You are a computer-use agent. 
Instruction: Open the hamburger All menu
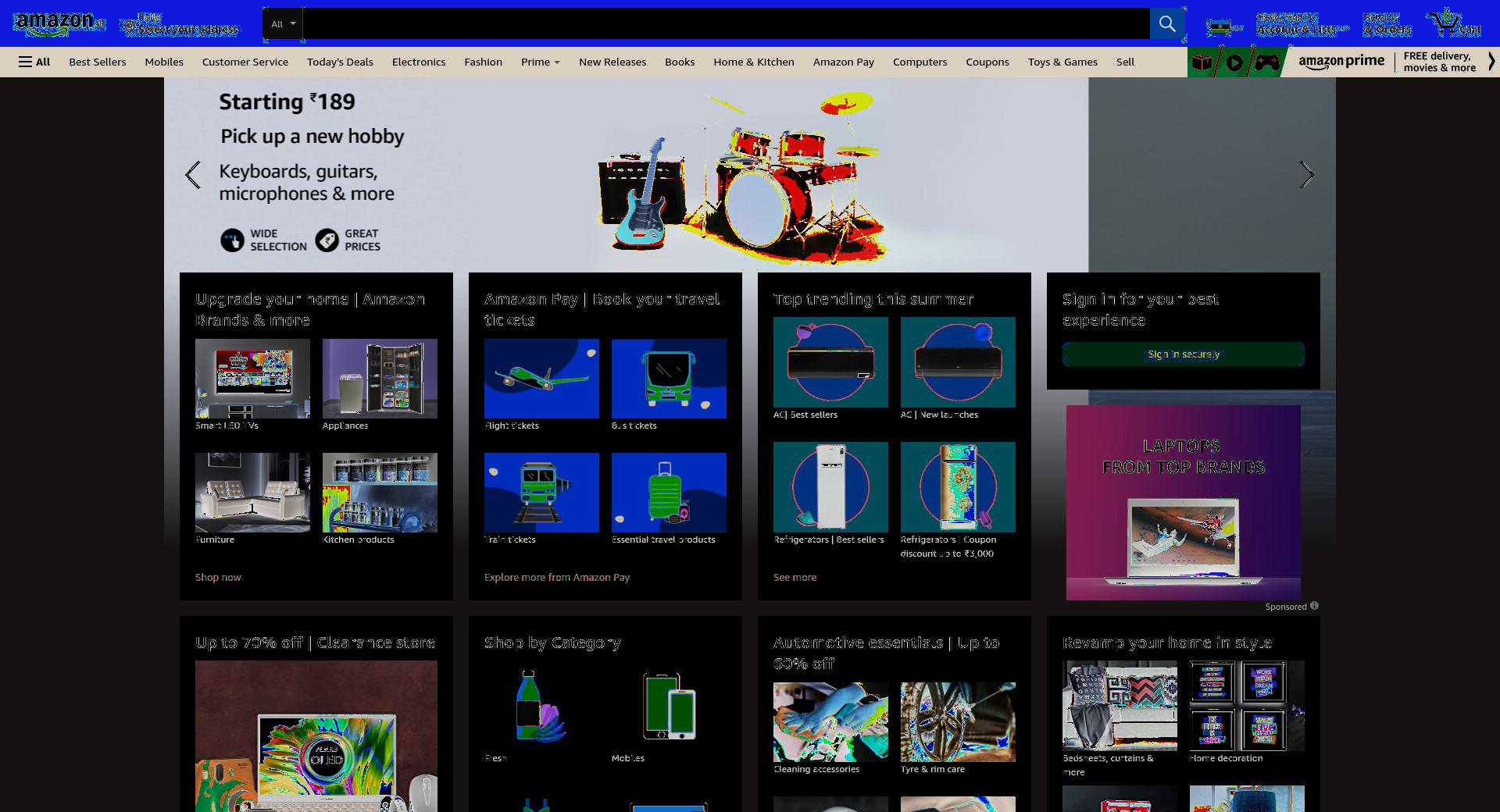pos(34,62)
